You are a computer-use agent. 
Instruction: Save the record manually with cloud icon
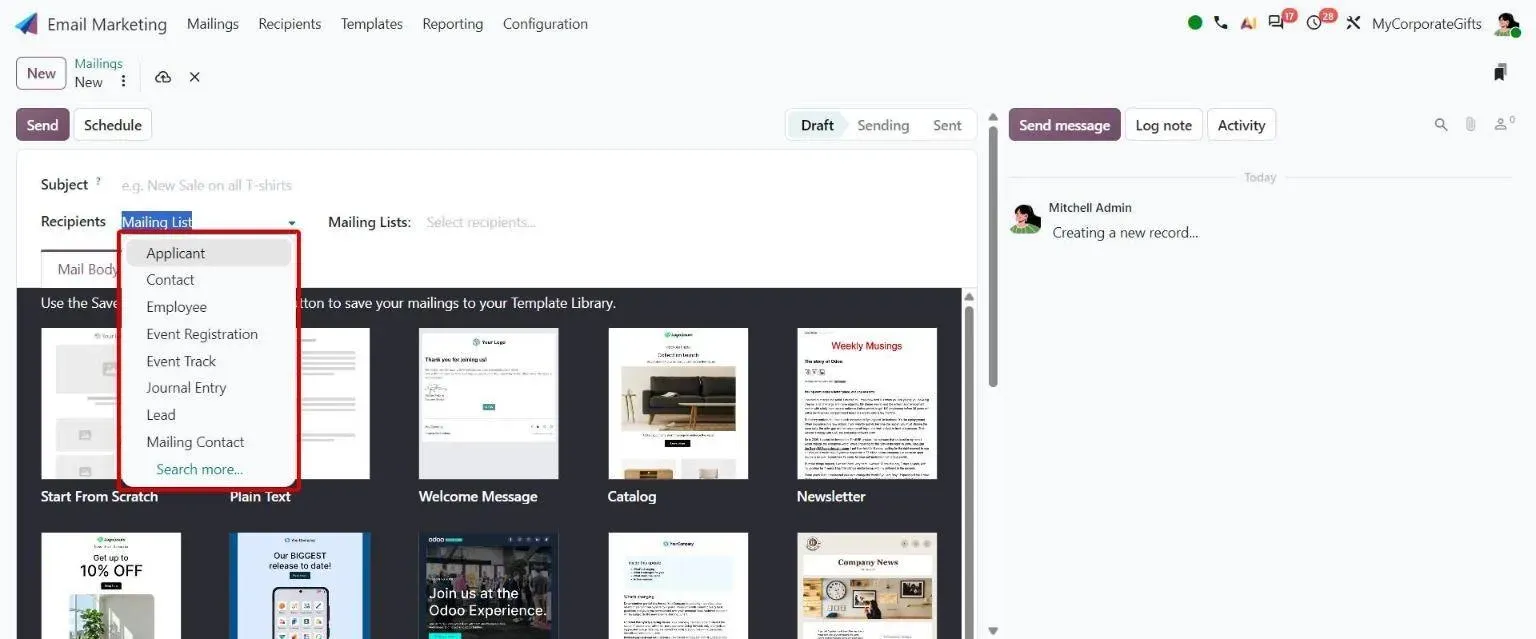pos(163,77)
